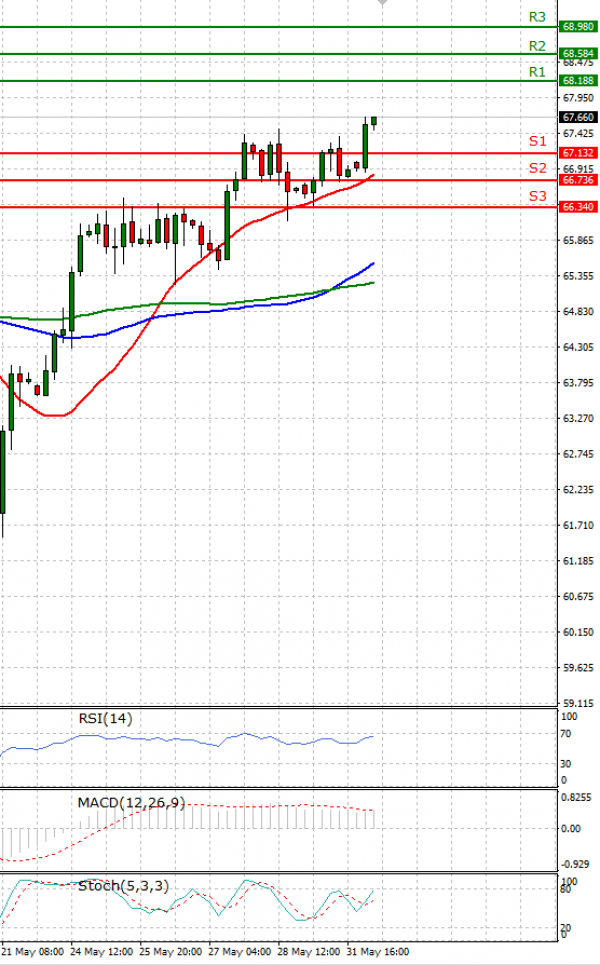Screen dimensions: 600x965
Task: Click the S1 support label
Action: (x=538, y=141)
